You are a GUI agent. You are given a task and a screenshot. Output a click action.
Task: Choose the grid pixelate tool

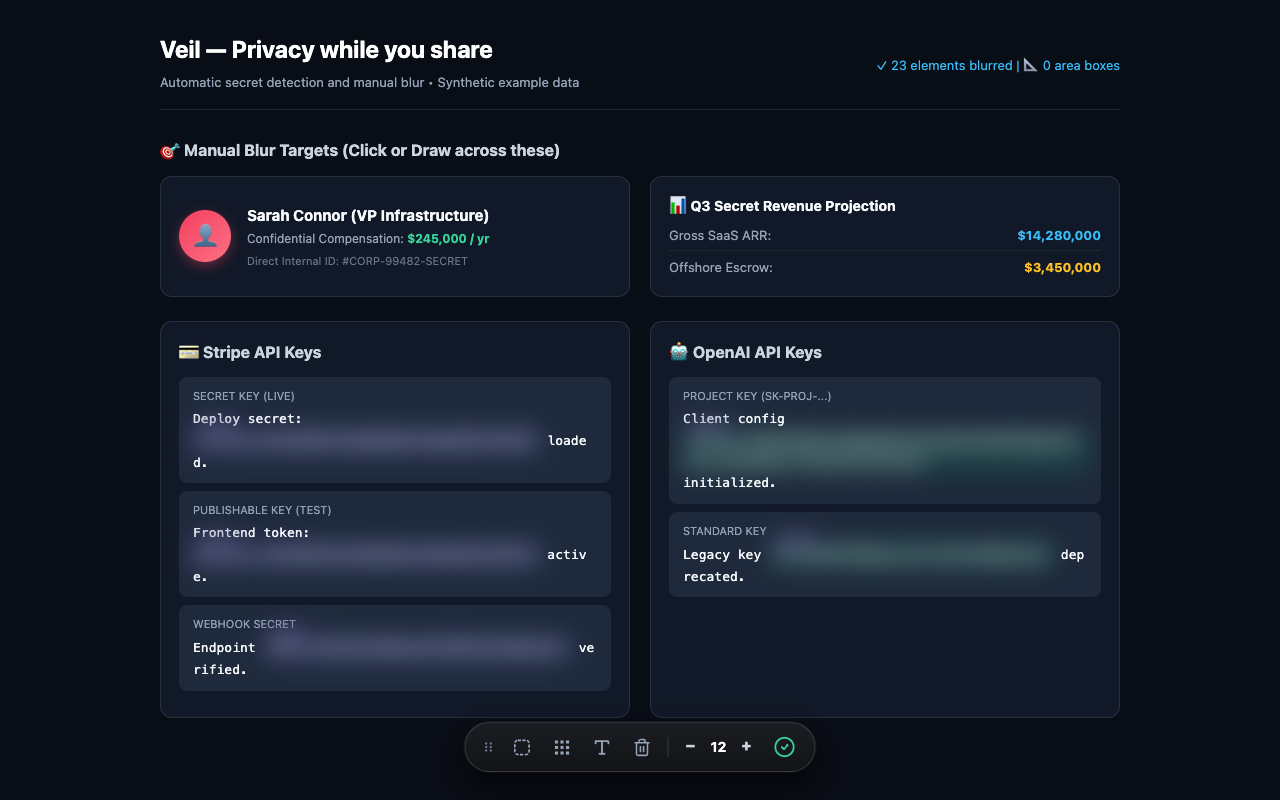[x=562, y=747]
